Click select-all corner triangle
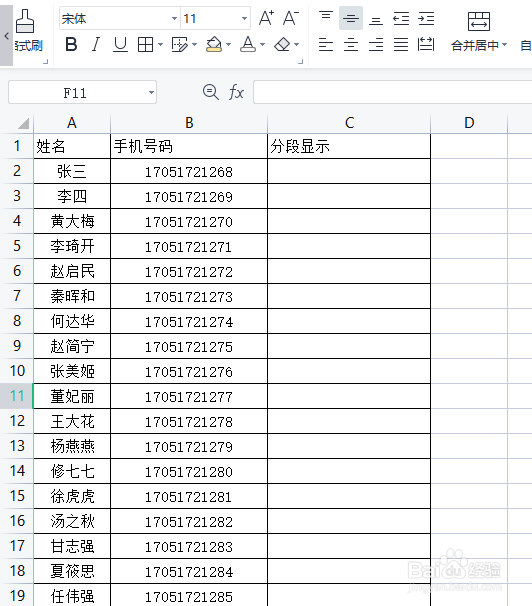Screen dimensions: 532x606 tap(23, 123)
